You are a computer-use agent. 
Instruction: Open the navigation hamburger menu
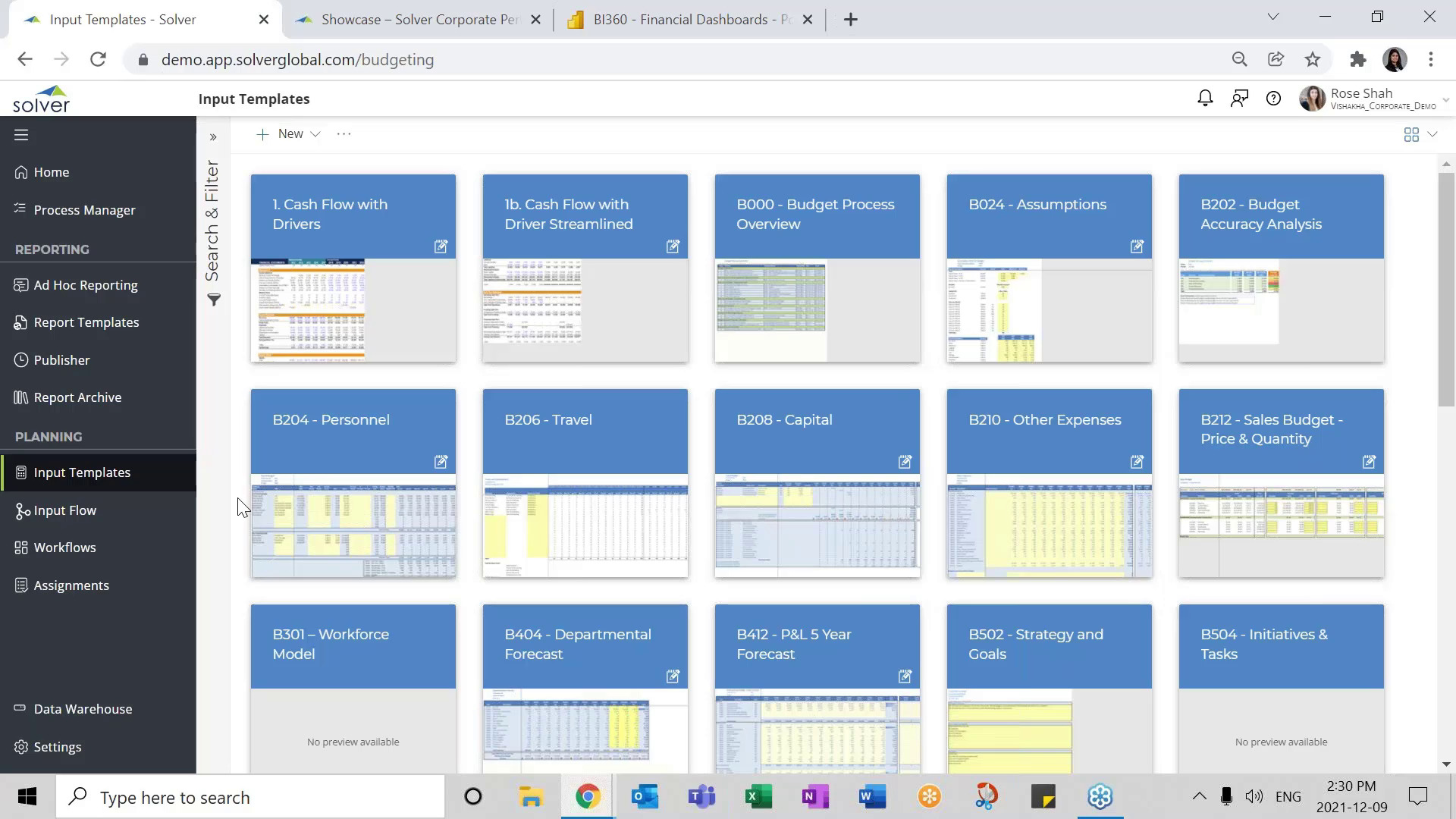(20, 134)
